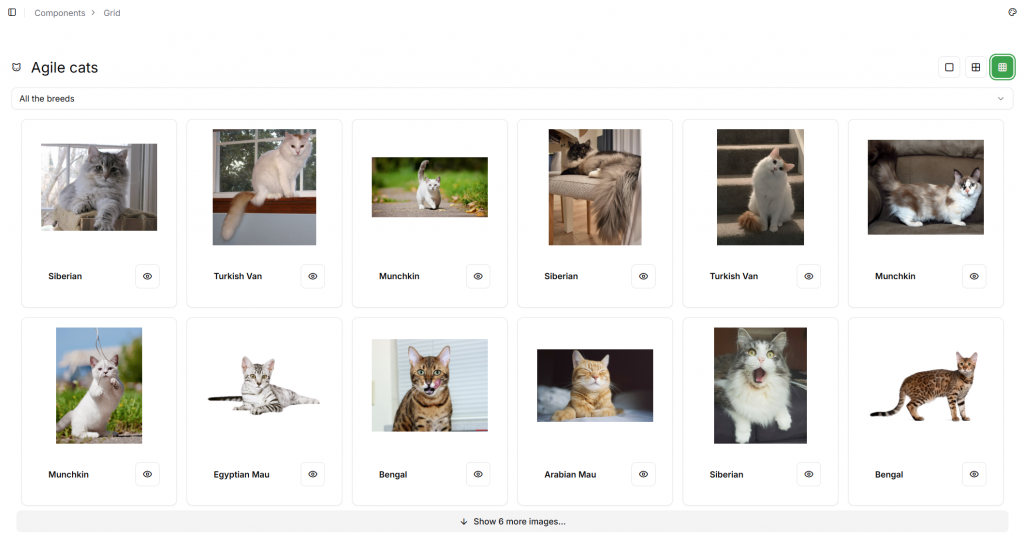
Task: Click Bengal label under standing spotted cat
Action: coord(889,475)
